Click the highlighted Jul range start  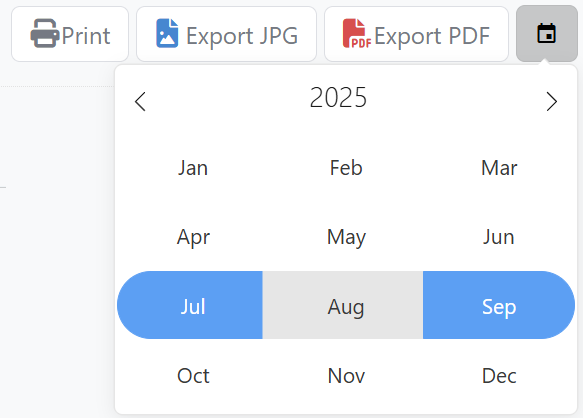tap(190, 305)
